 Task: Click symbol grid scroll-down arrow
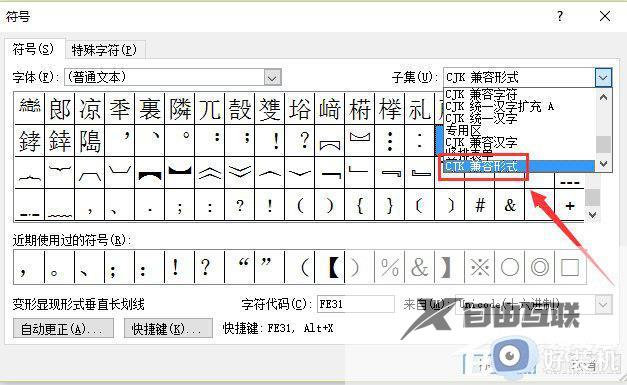(x=593, y=215)
